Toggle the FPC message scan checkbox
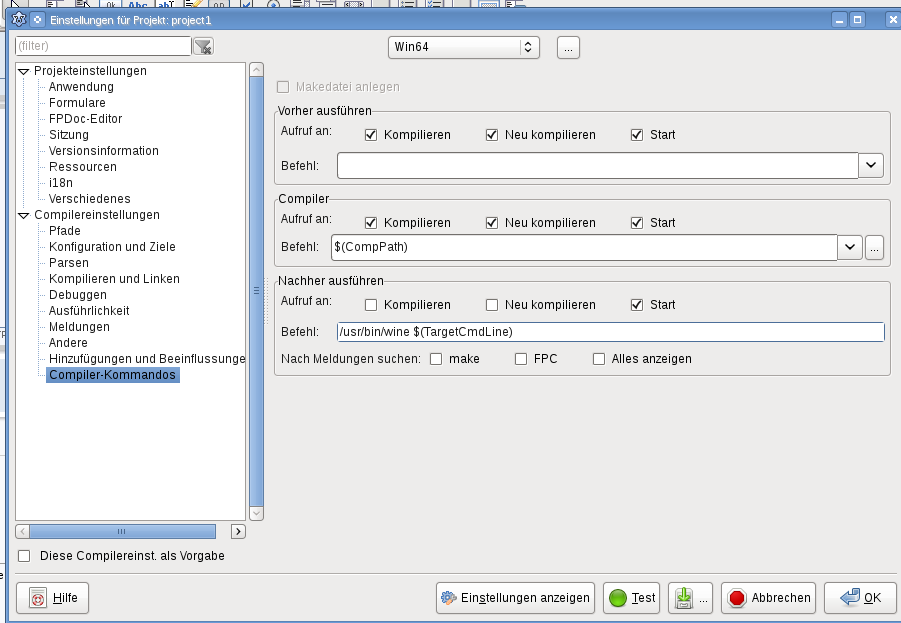 pyautogui.click(x=521, y=359)
